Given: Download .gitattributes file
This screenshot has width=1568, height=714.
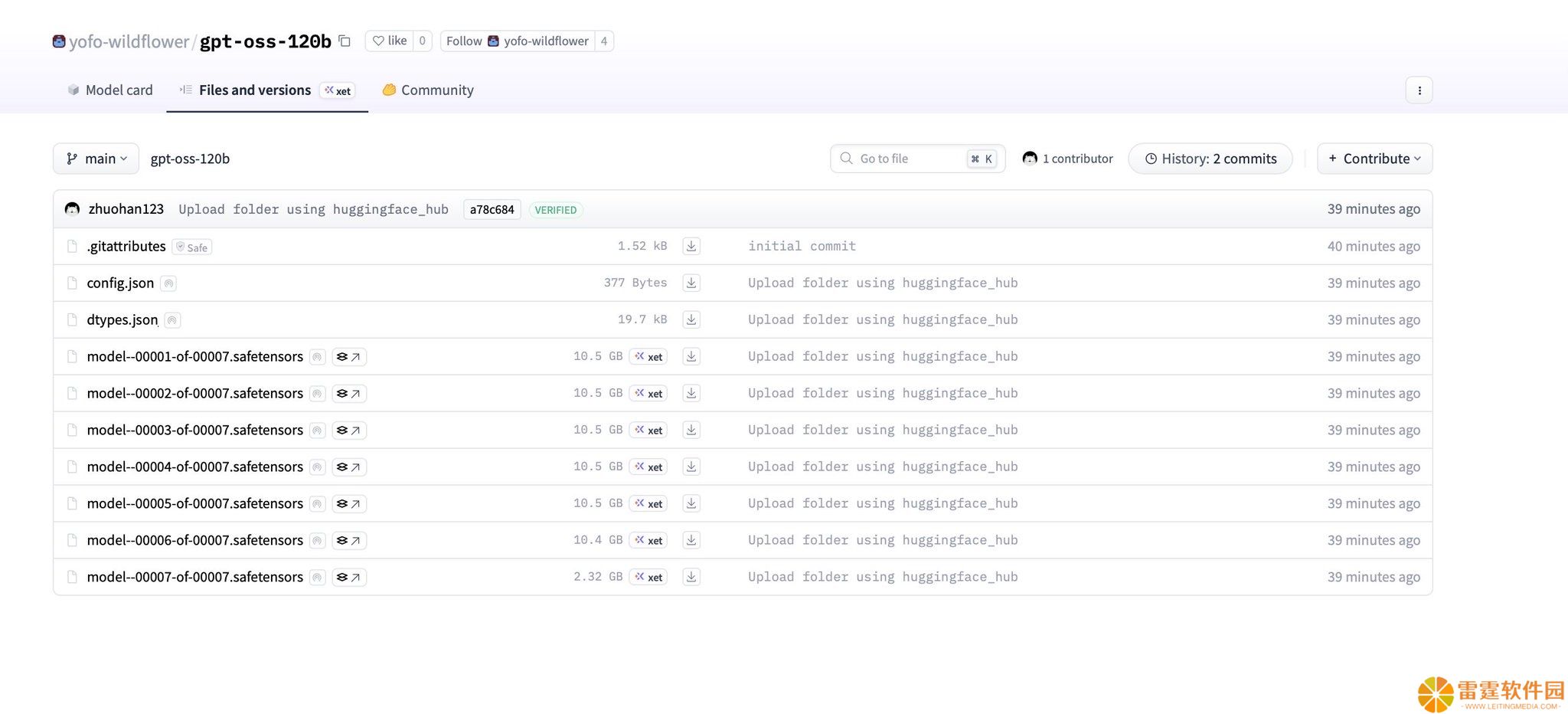Looking at the screenshot, I should tap(691, 246).
